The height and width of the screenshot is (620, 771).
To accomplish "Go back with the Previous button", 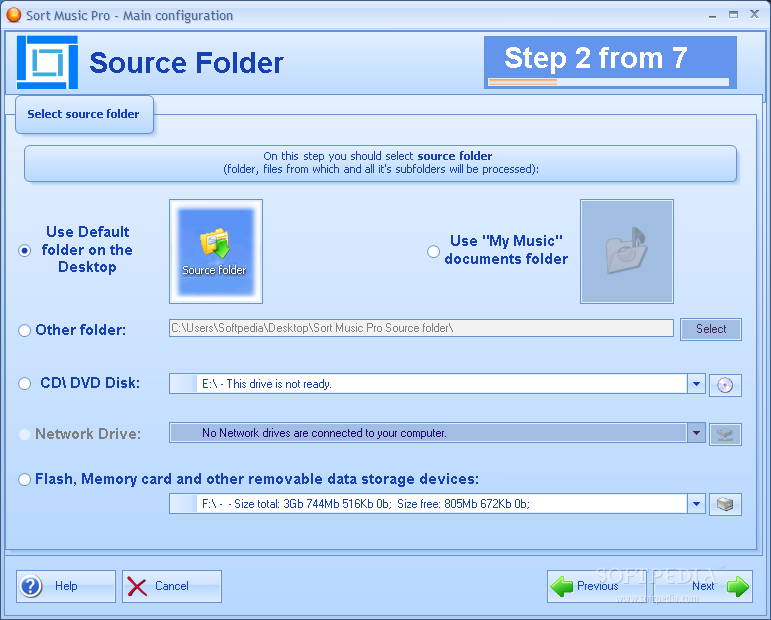I will (x=596, y=586).
